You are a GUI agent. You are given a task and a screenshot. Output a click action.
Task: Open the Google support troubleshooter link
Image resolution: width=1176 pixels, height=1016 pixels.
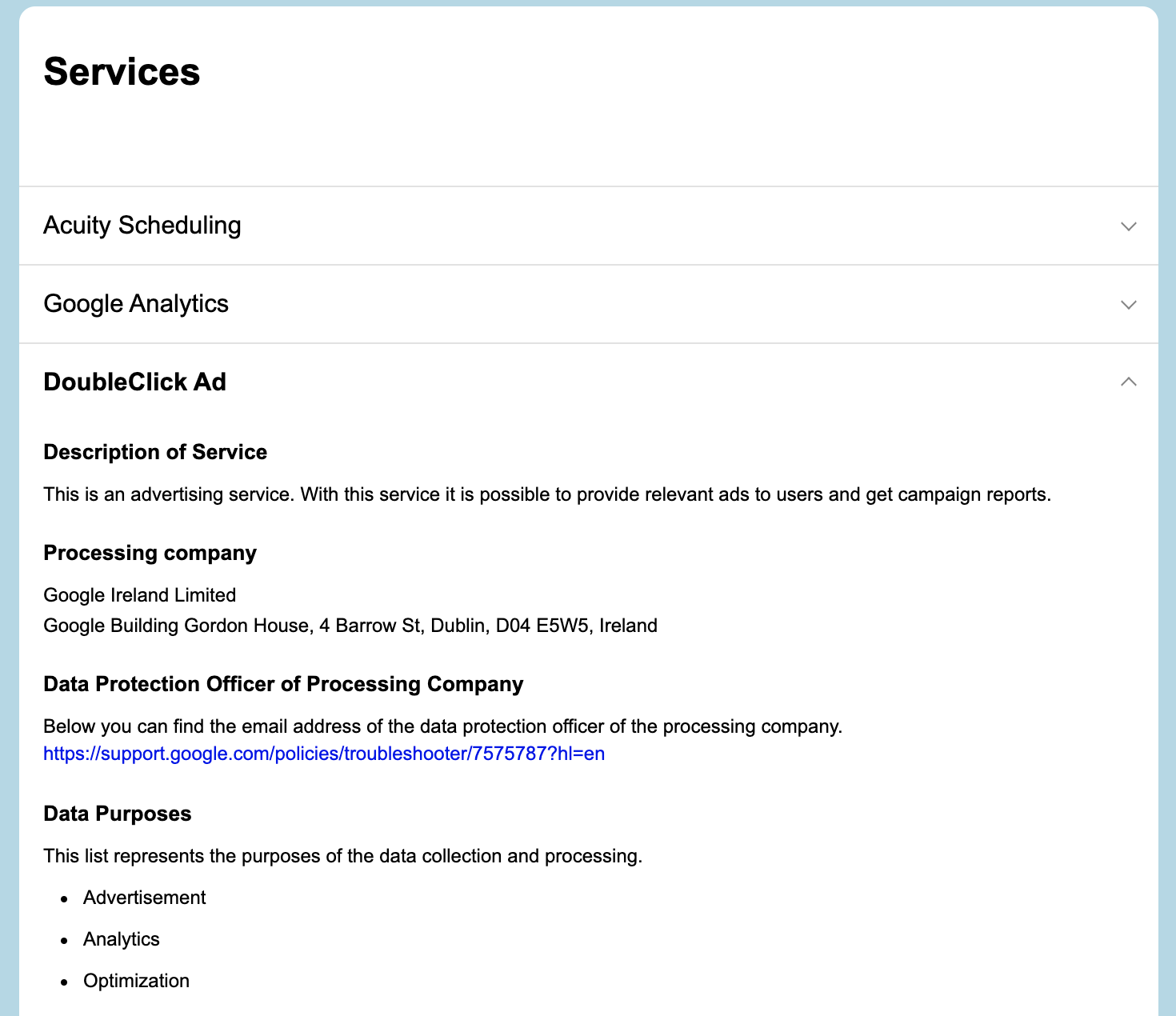point(324,754)
